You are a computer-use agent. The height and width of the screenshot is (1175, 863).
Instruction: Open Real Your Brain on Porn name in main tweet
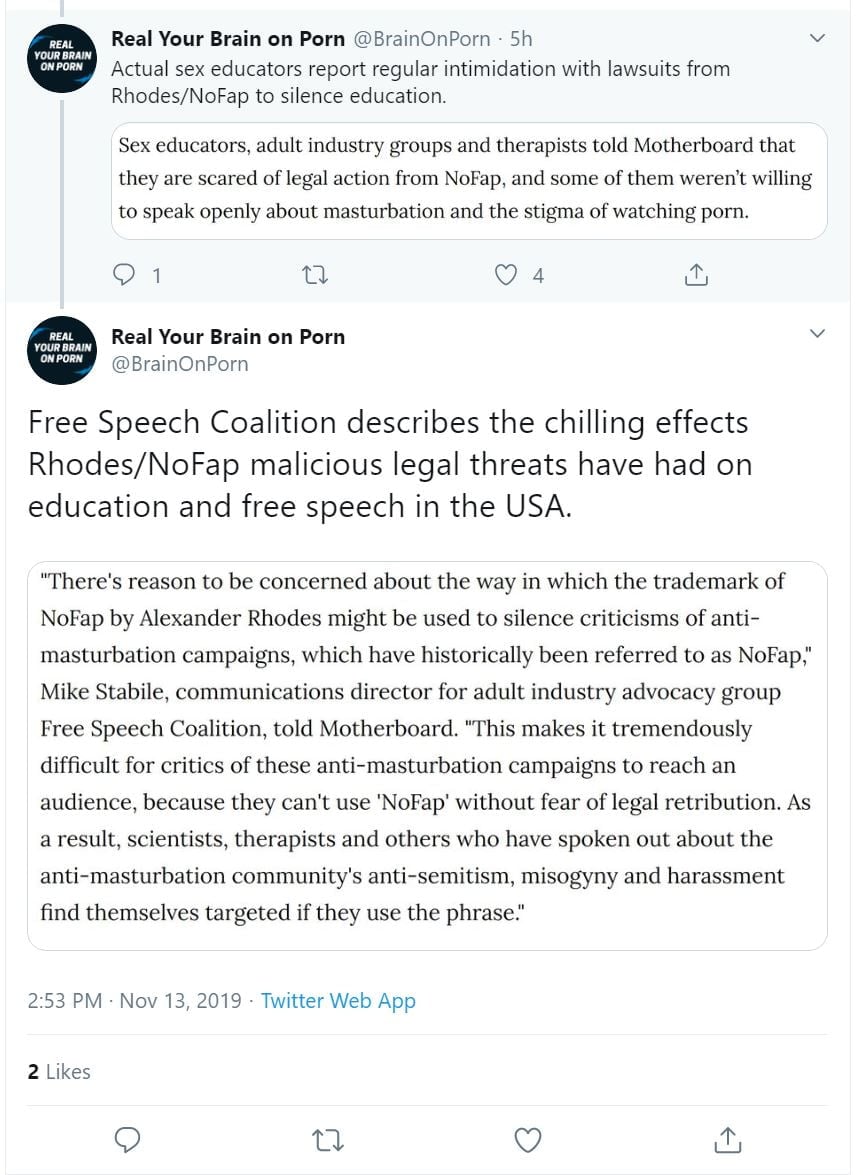[228, 337]
